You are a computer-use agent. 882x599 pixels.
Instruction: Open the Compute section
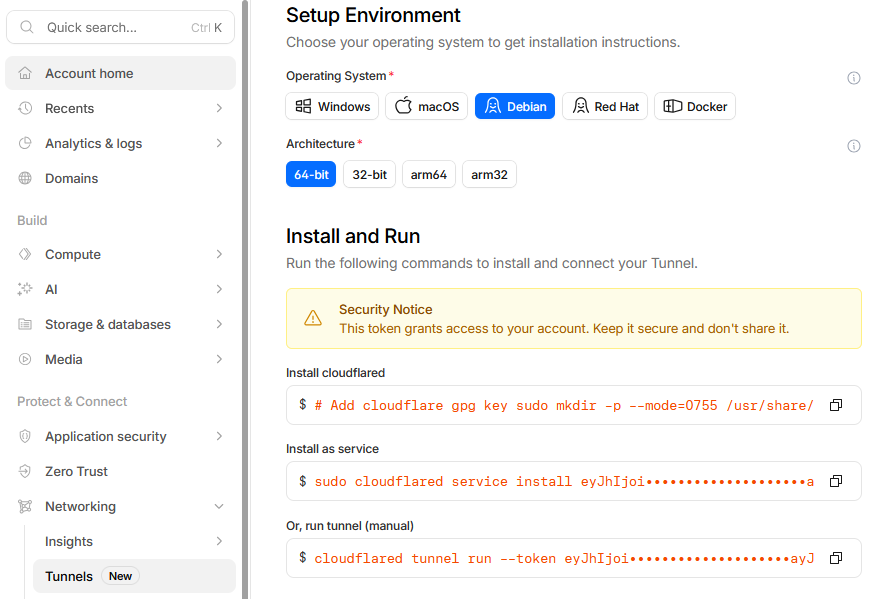71,254
